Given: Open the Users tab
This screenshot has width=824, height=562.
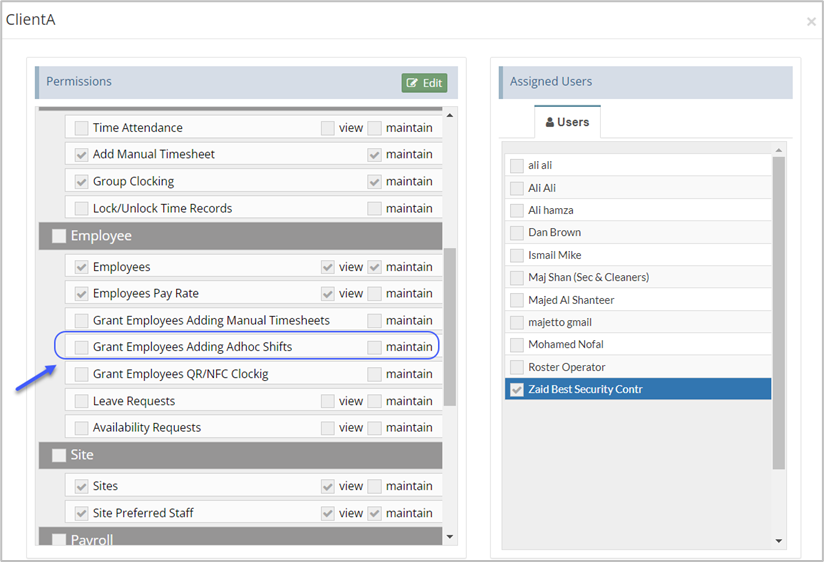Looking at the screenshot, I should pos(567,122).
